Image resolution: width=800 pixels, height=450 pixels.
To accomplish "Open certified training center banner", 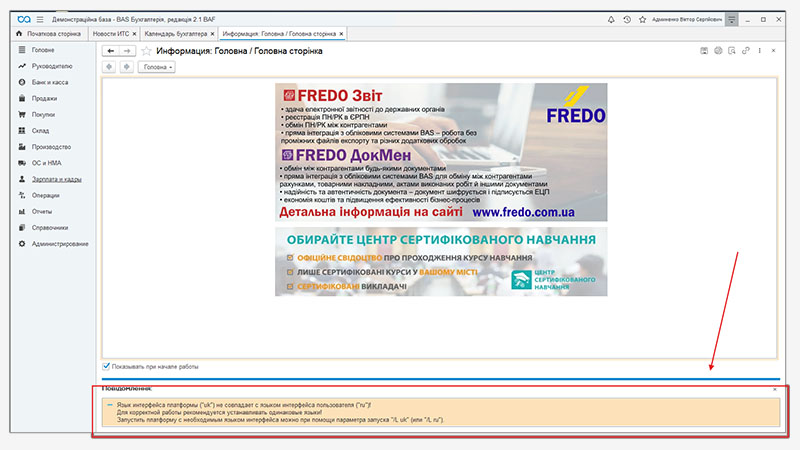I will [441, 261].
